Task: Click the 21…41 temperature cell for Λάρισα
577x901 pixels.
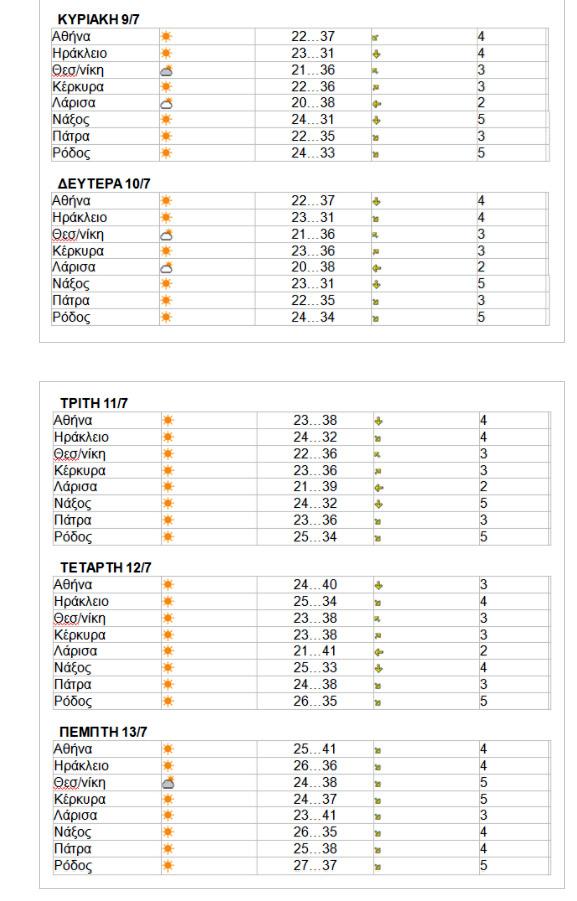Action: [315, 651]
